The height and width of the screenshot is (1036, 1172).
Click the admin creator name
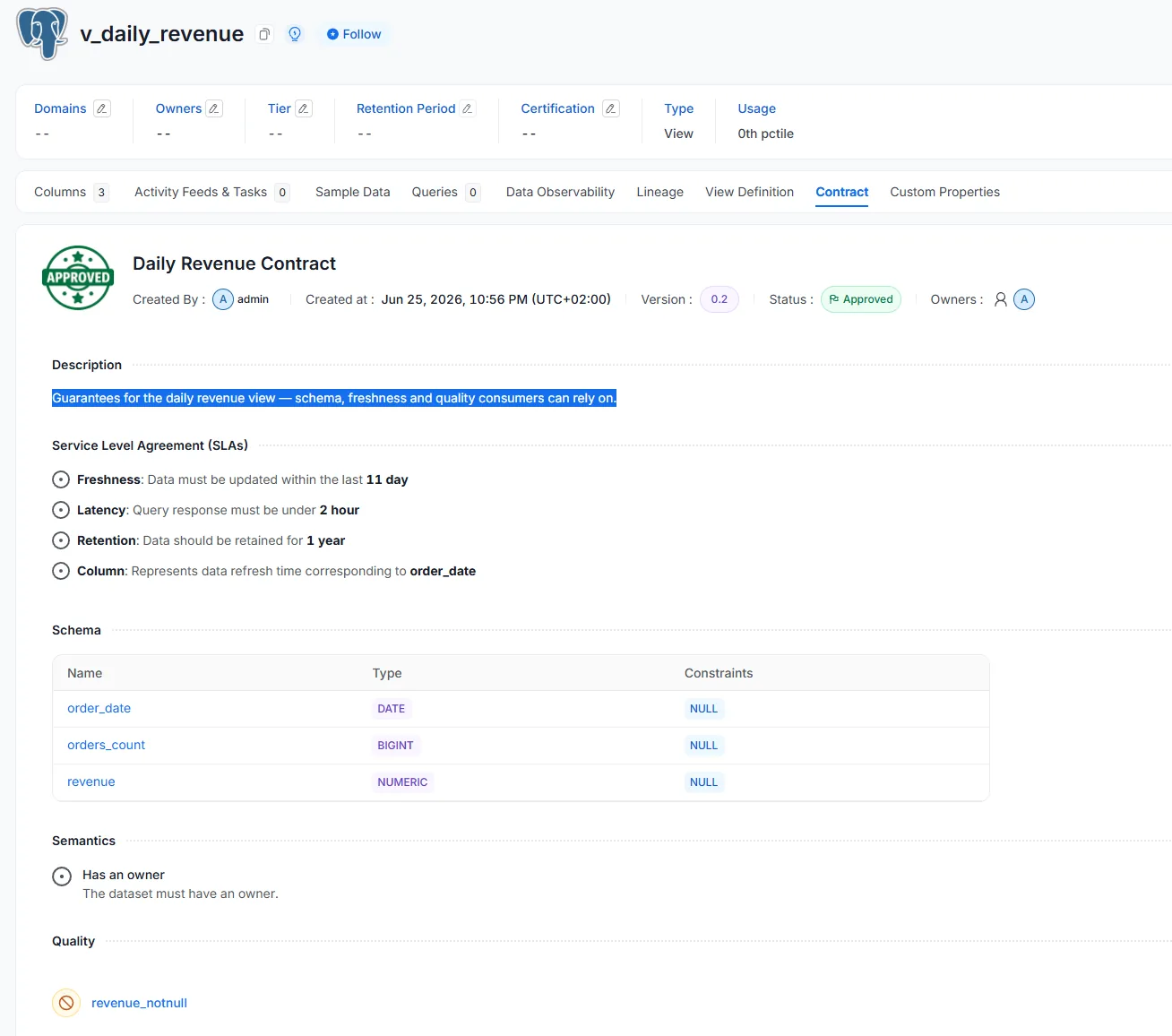pos(253,299)
